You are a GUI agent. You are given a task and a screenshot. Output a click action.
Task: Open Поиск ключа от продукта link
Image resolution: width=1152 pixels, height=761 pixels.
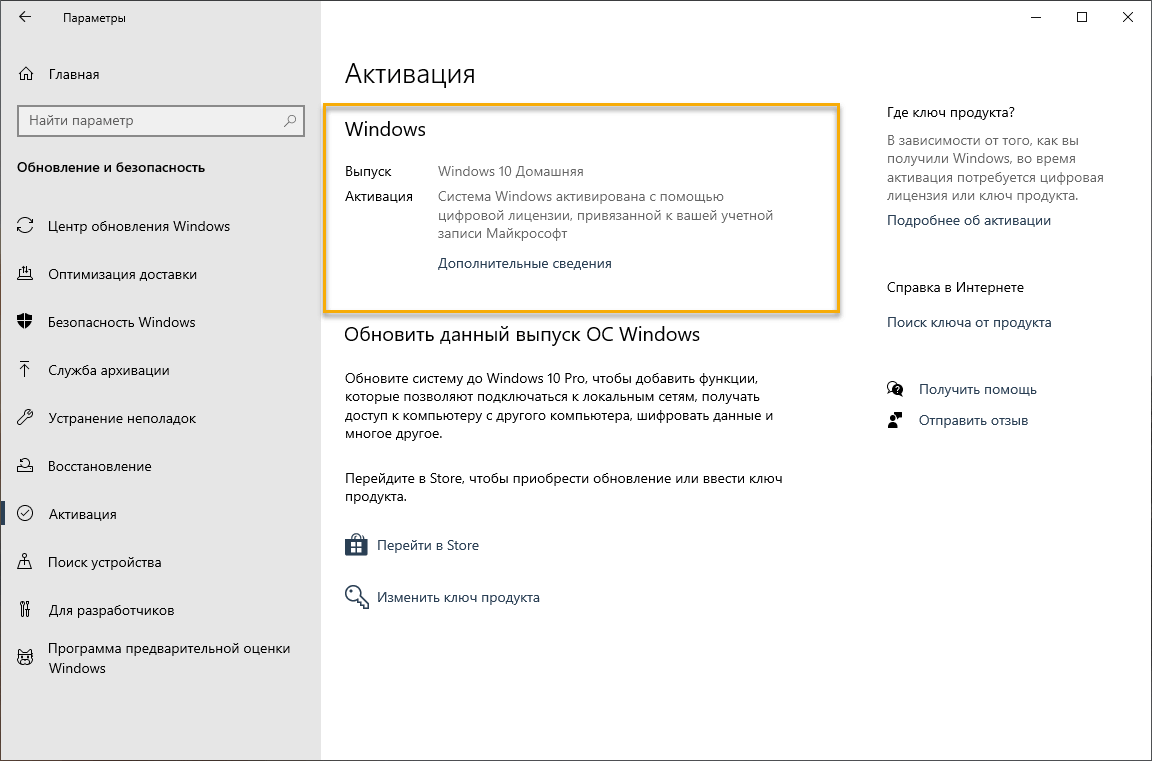(x=969, y=322)
